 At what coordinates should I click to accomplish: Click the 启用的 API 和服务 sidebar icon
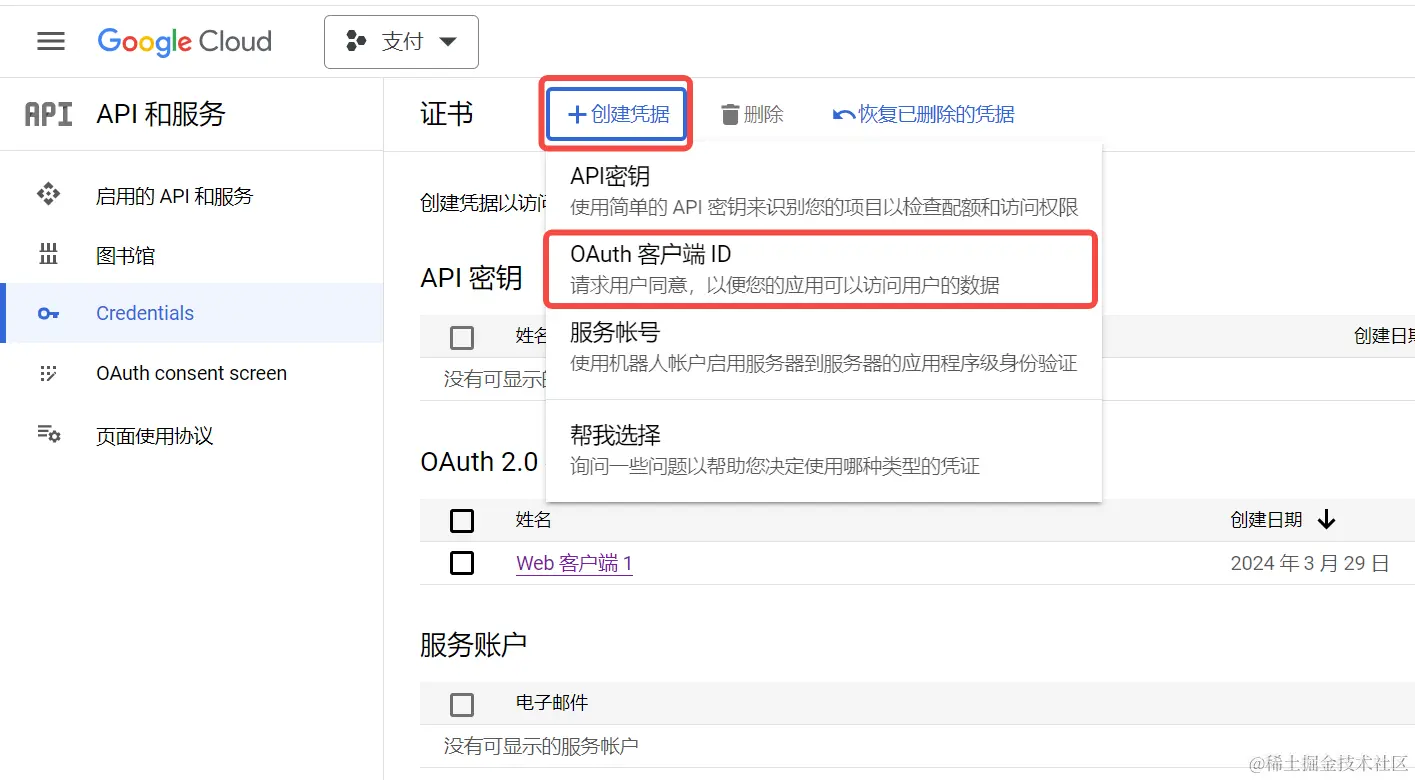click(48, 195)
